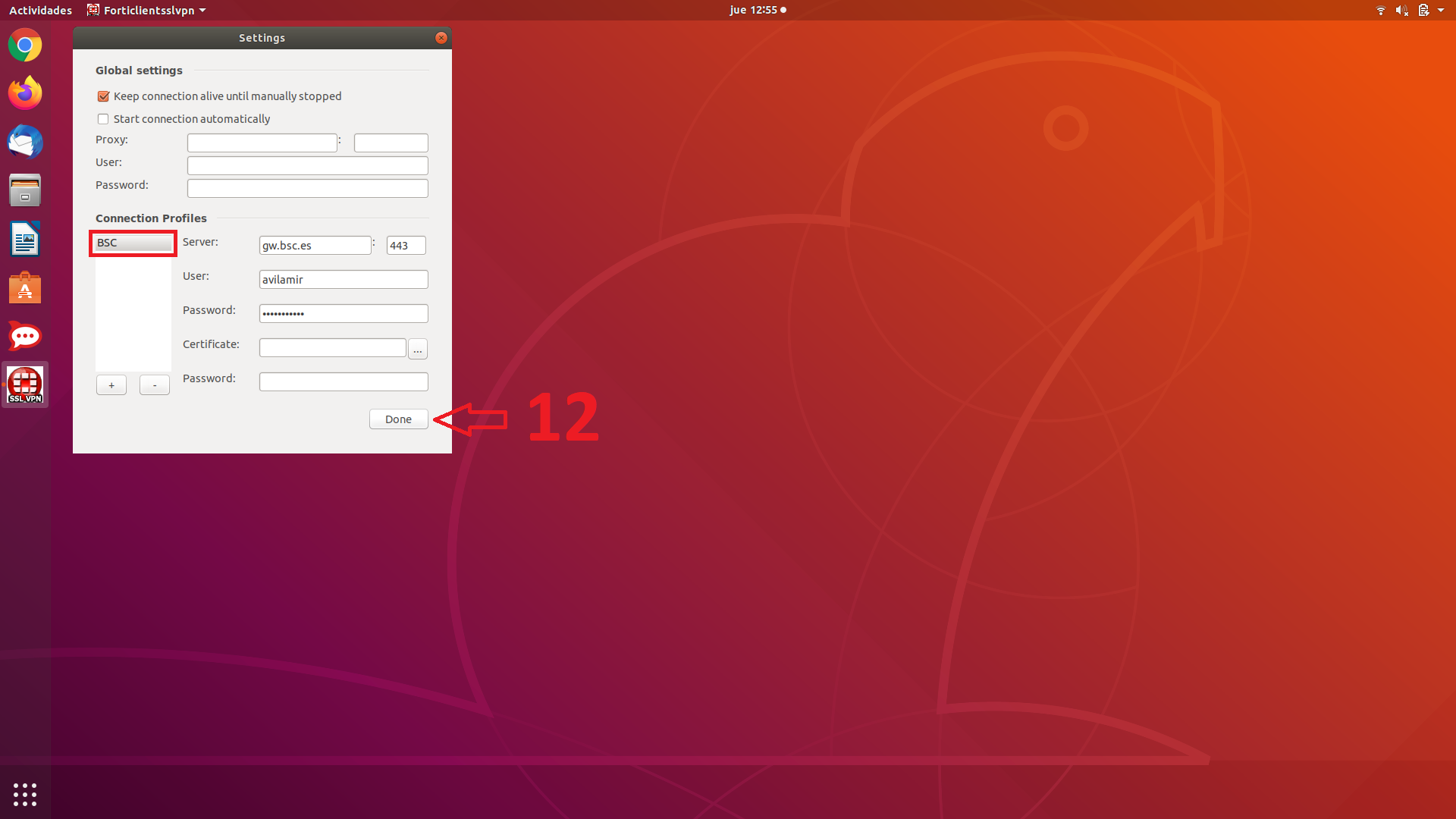The width and height of the screenshot is (1456, 819).
Task: Browse for certificate with the ellipsis button
Action: pos(418,349)
